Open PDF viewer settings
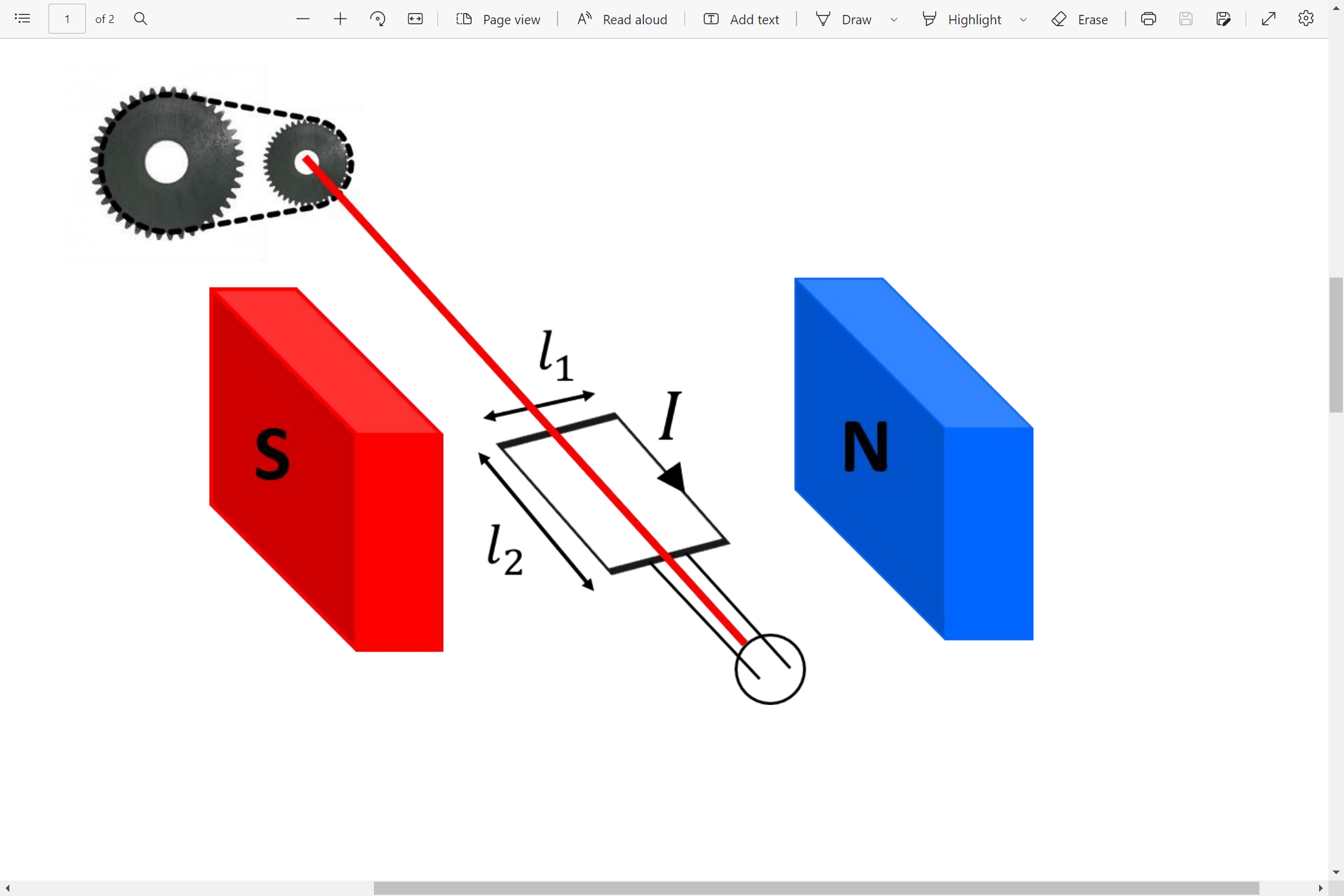This screenshot has height=896, width=1344. [x=1305, y=19]
